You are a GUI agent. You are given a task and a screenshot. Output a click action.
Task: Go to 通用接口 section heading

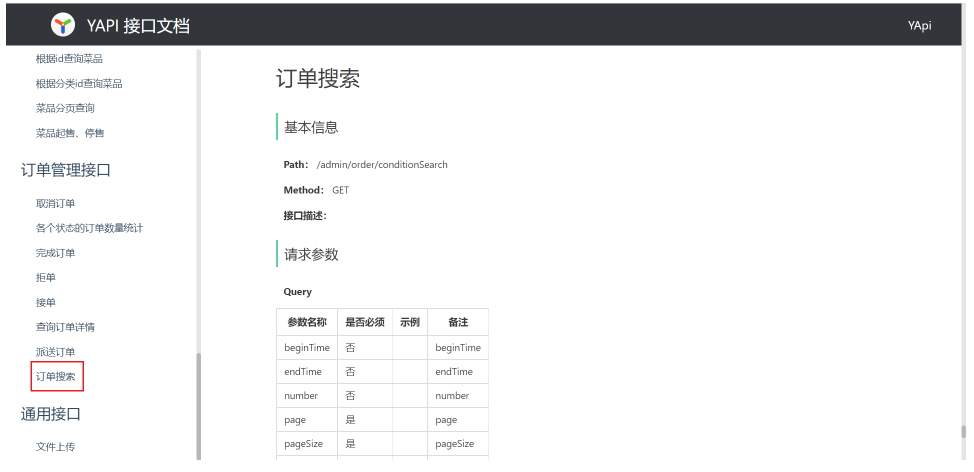51,414
